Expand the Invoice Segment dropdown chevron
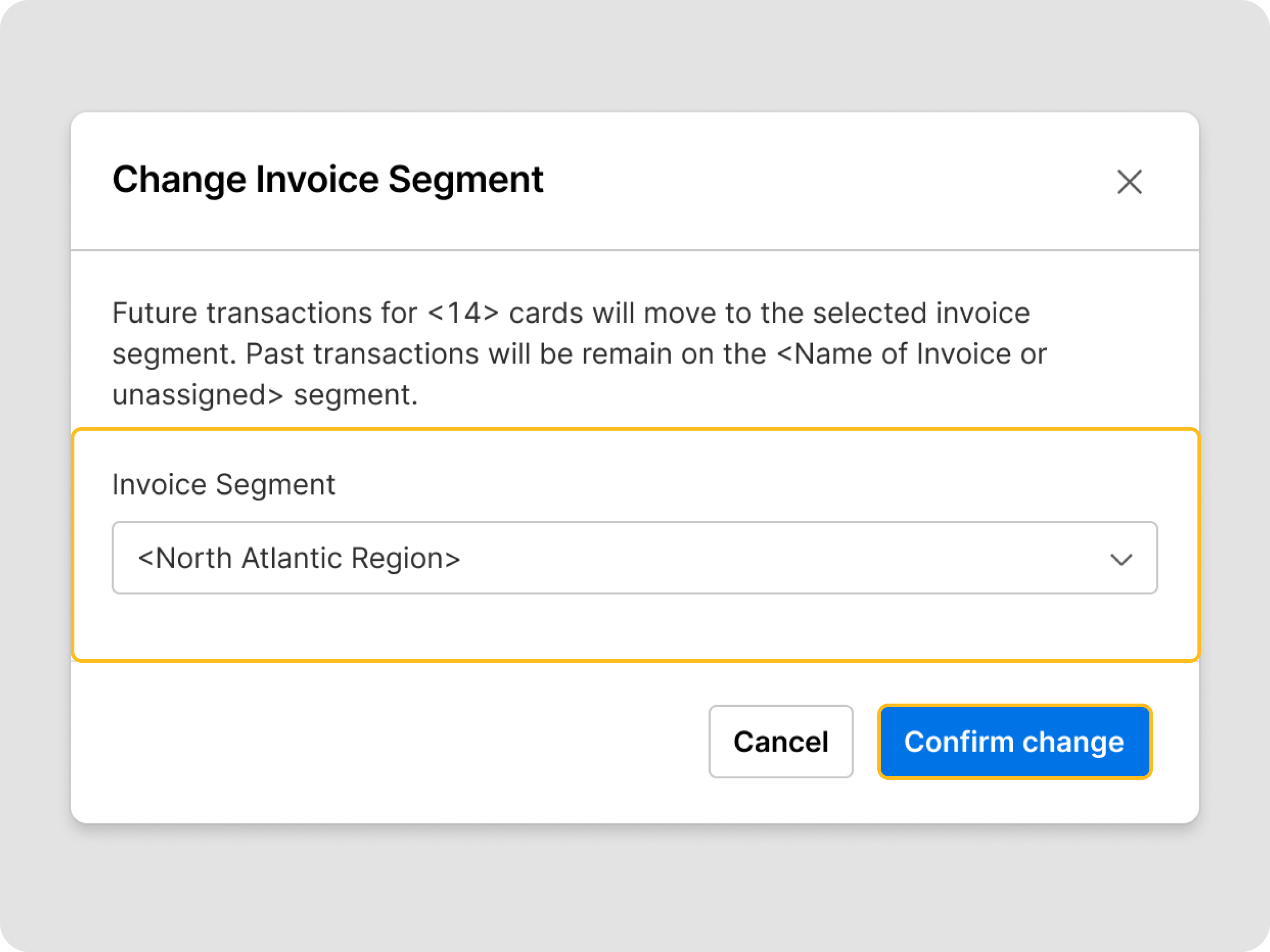The image size is (1270, 952). click(x=1120, y=559)
